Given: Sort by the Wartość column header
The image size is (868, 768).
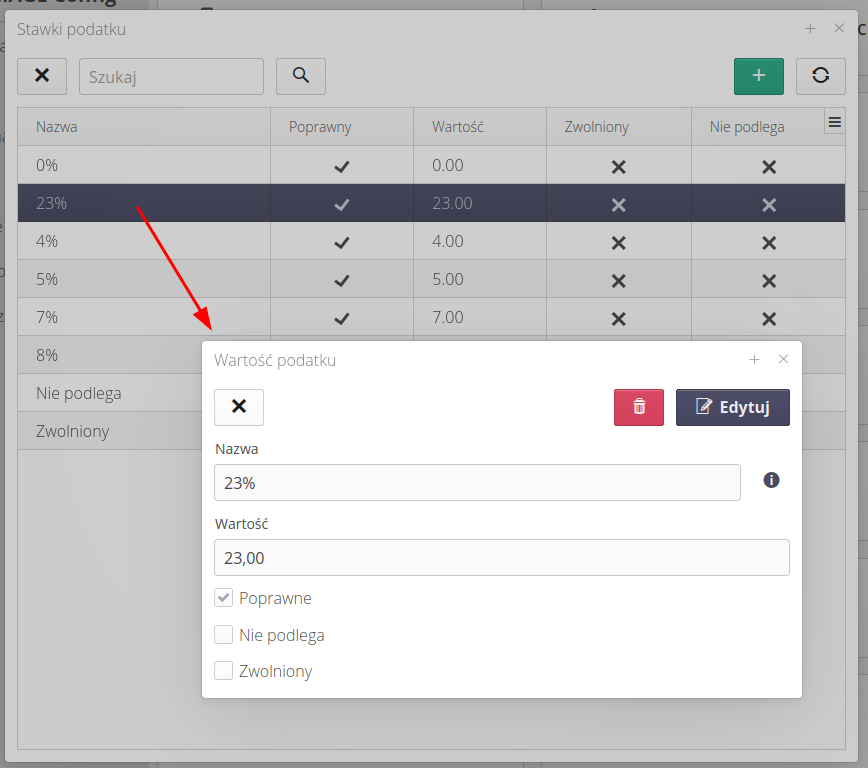Looking at the screenshot, I should click(x=458, y=127).
